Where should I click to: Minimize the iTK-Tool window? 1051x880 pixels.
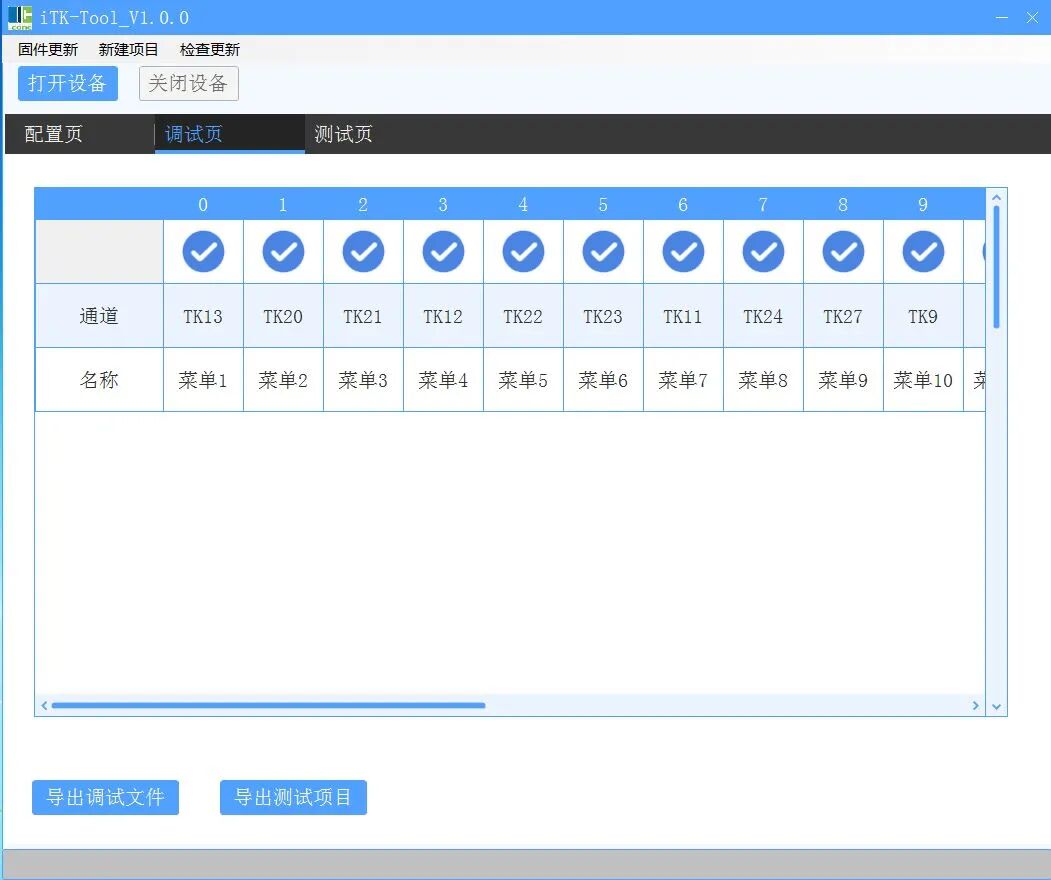[x=1001, y=17]
